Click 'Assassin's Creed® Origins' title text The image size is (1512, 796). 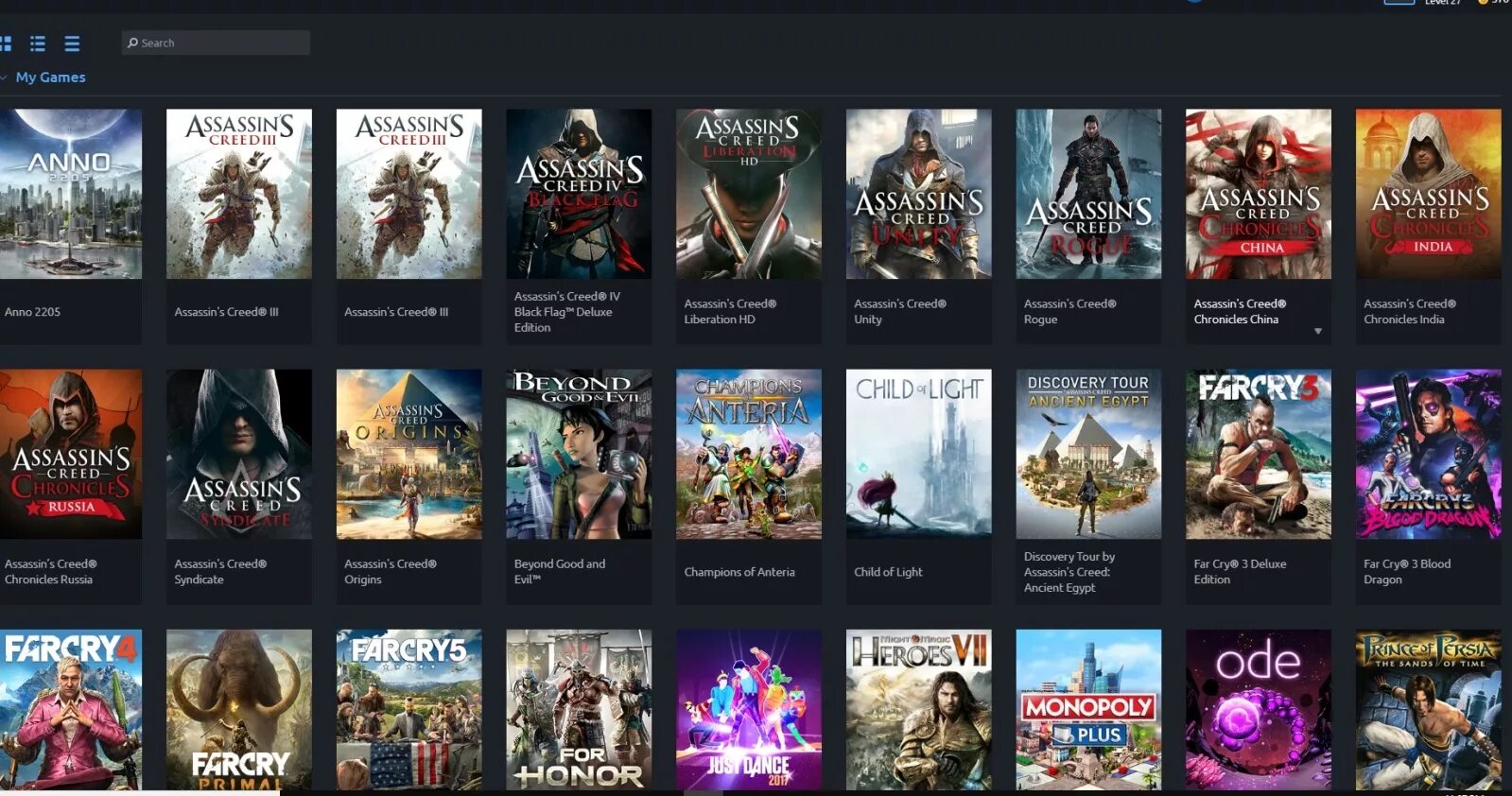pyautogui.click(x=391, y=572)
